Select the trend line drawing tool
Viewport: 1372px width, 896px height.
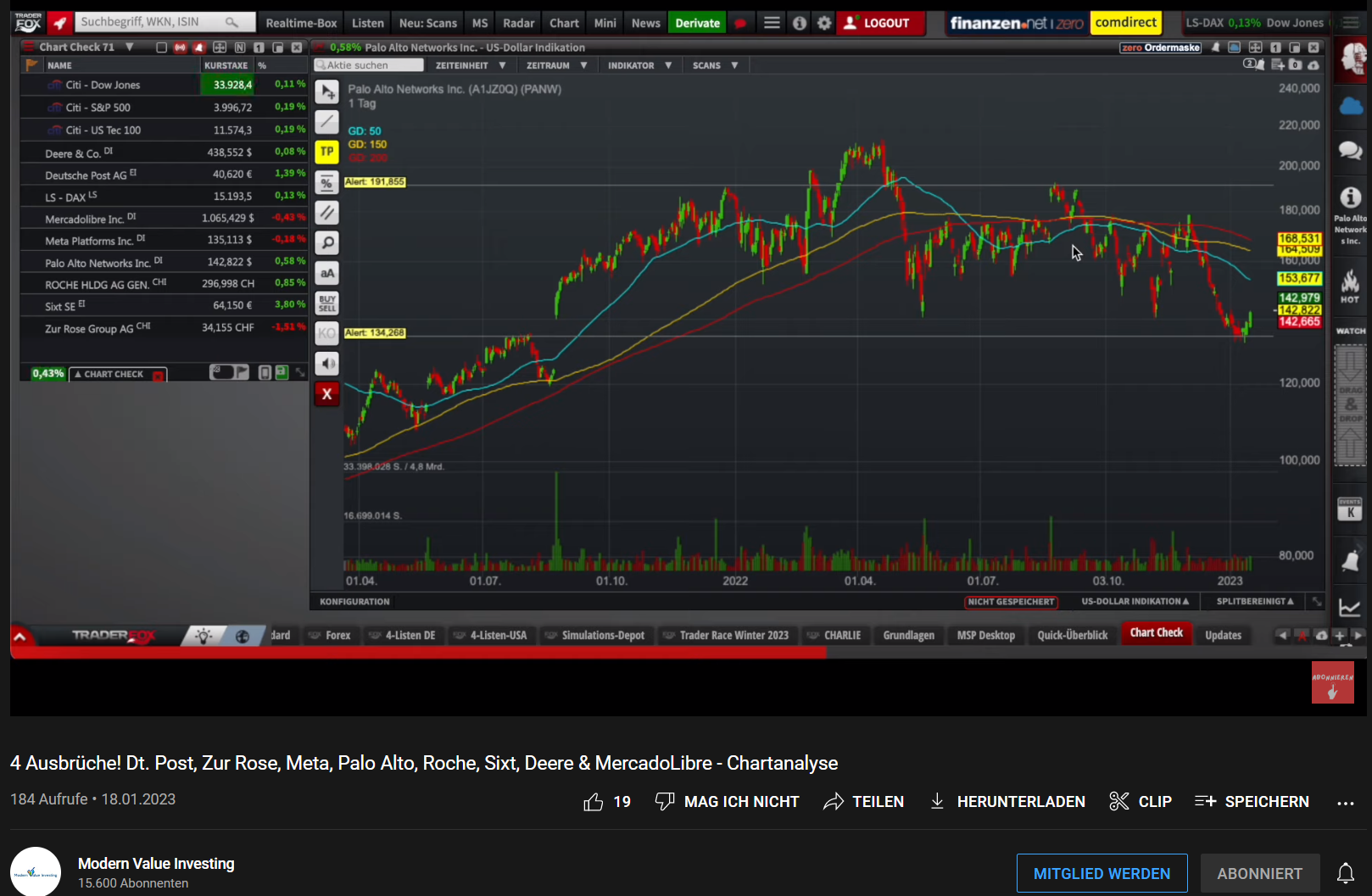327,122
